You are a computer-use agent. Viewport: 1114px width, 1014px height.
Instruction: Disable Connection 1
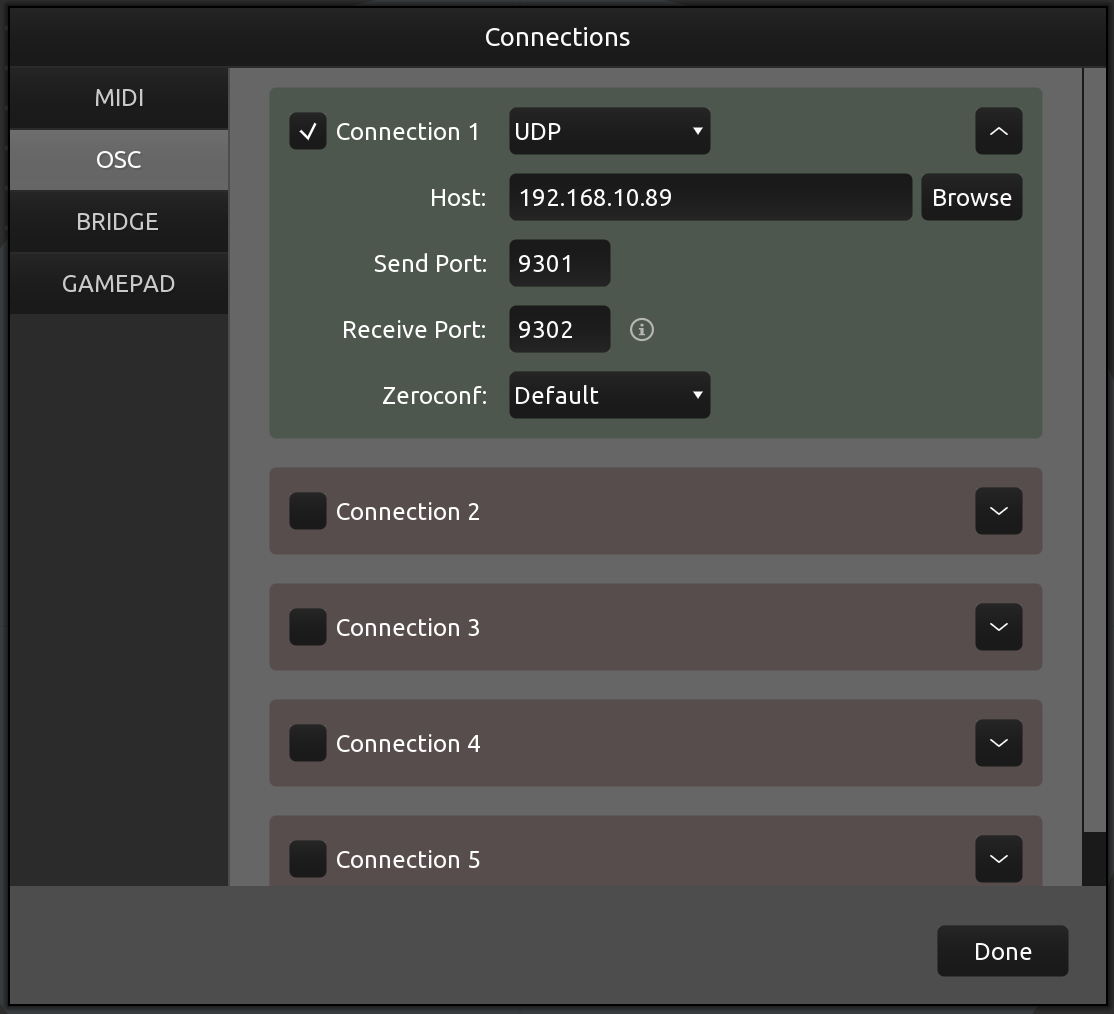coord(307,131)
